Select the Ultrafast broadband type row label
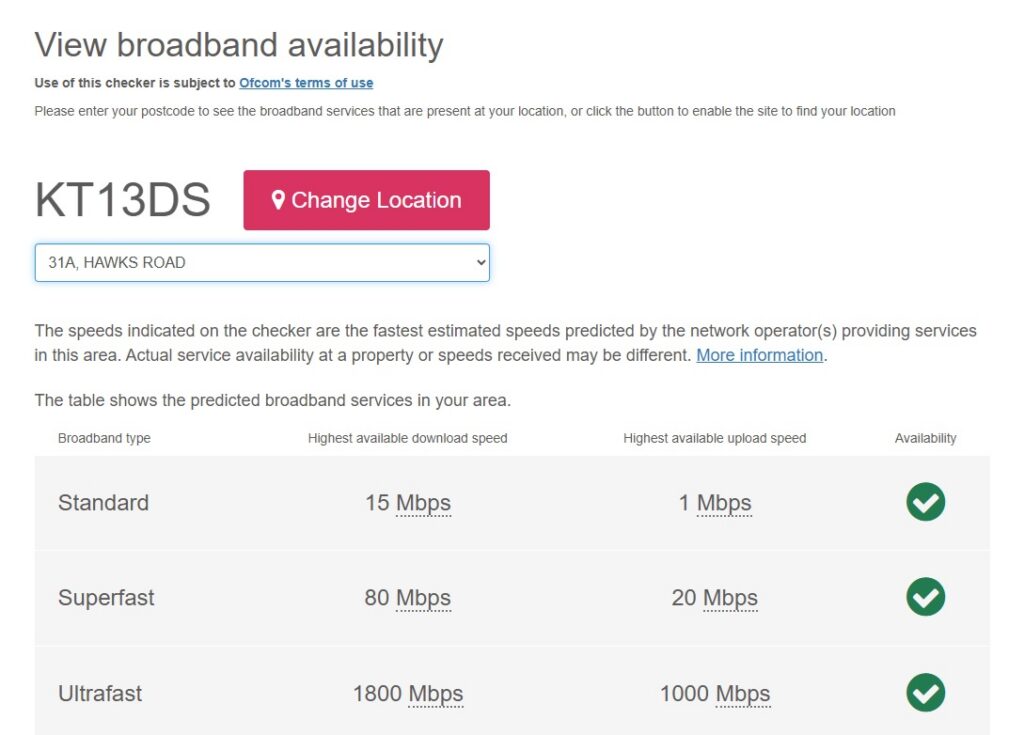This screenshot has width=1024, height=735. point(100,694)
